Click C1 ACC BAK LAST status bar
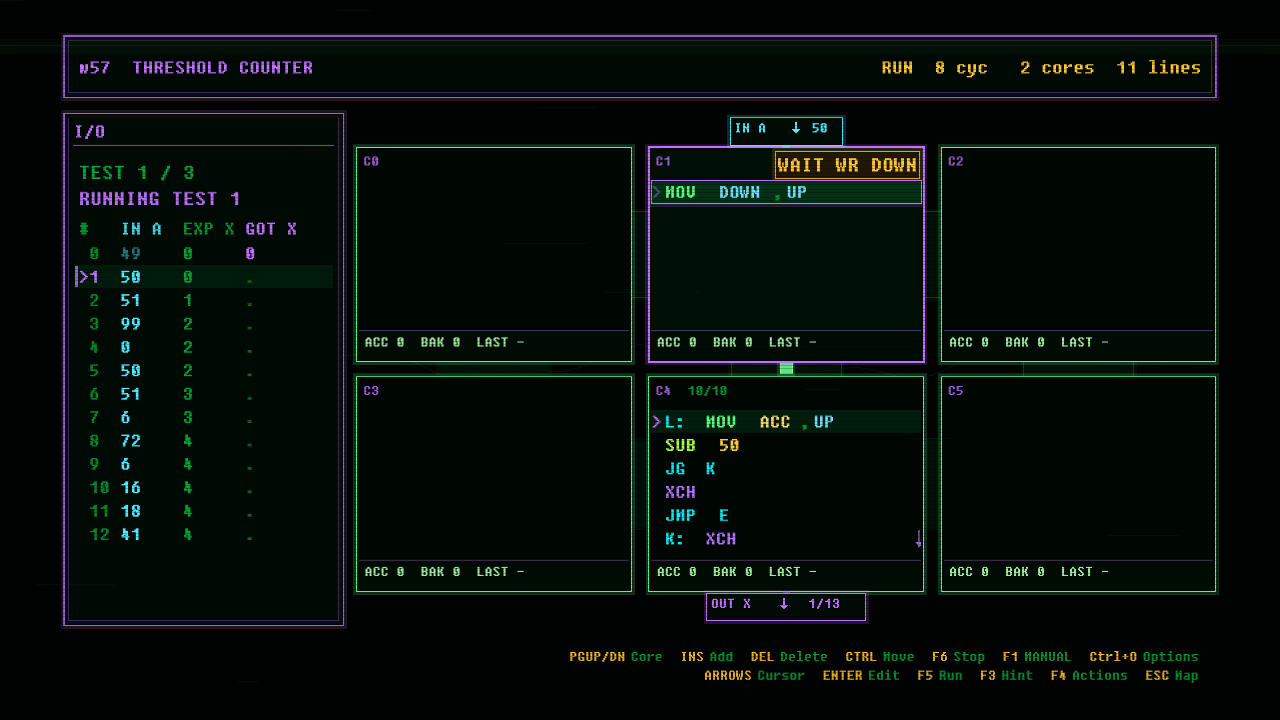Viewport: 1280px width, 720px height. coord(786,342)
